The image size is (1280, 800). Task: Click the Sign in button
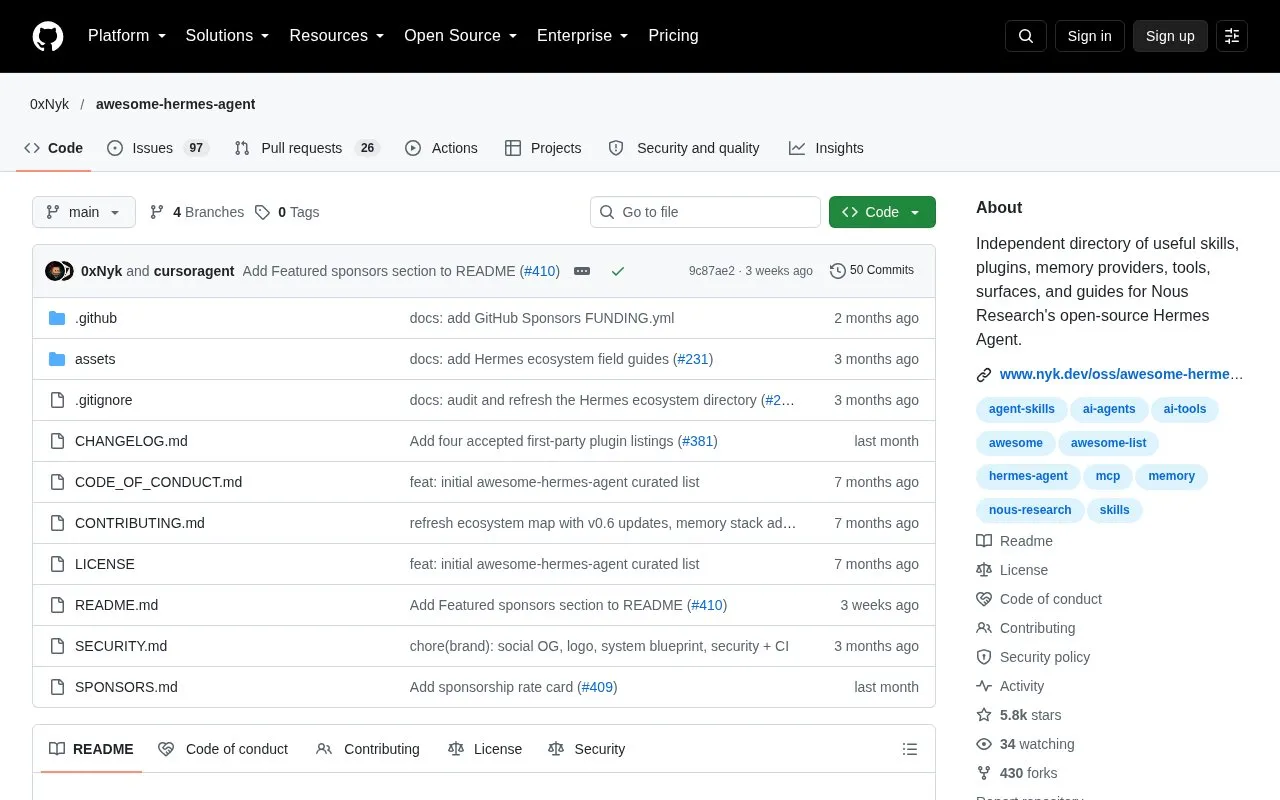point(1089,36)
